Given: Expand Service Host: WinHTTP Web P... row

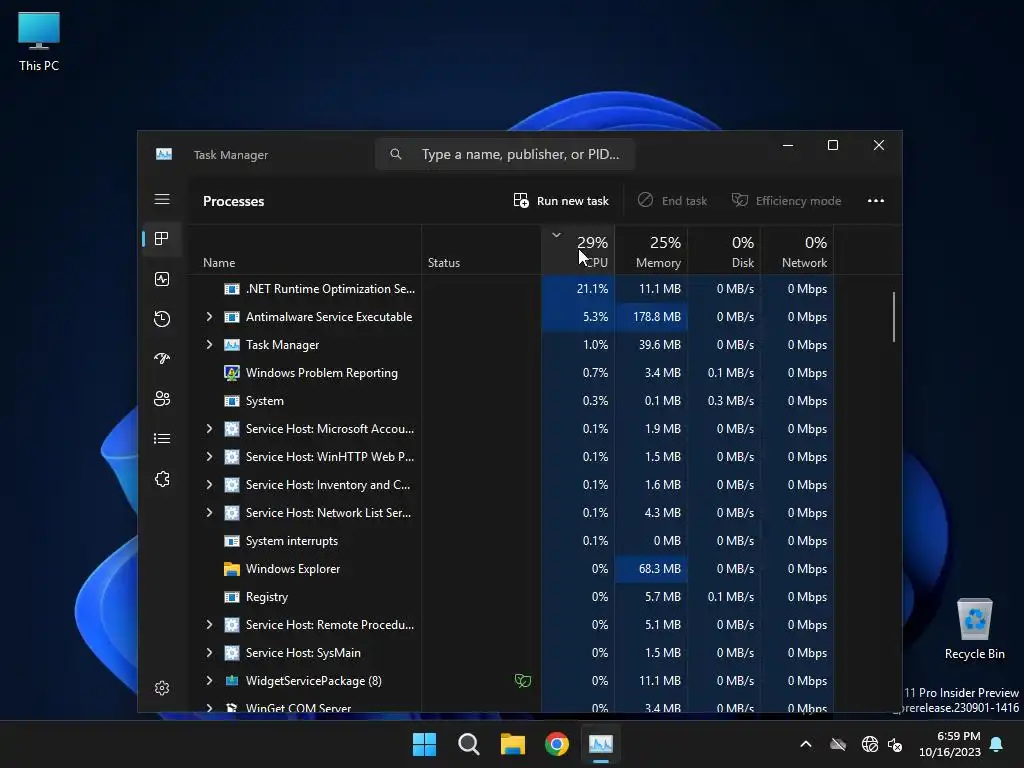Looking at the screenshot, I should 209,456.
